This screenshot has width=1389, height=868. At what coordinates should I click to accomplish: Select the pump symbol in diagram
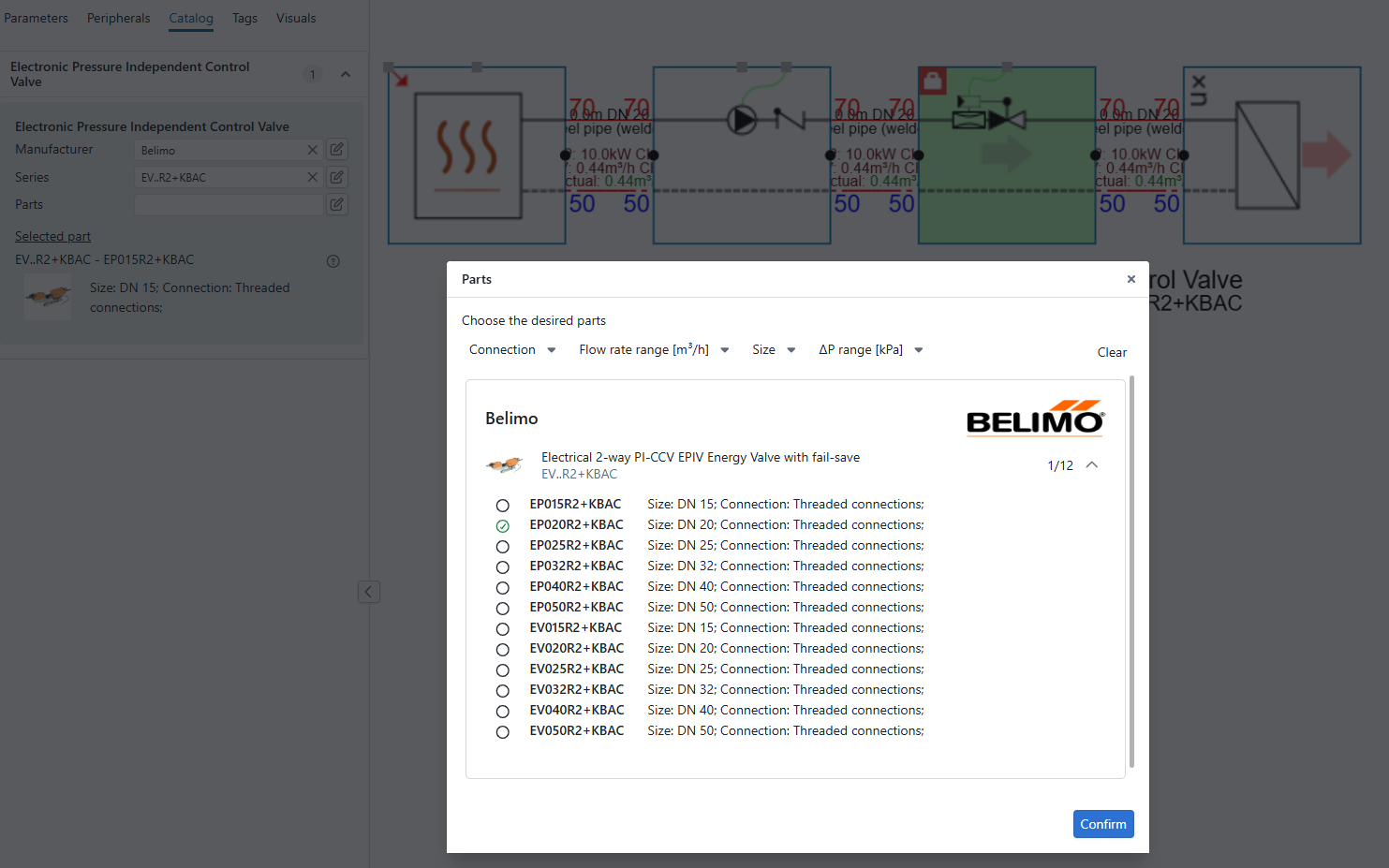click(742, 120)
